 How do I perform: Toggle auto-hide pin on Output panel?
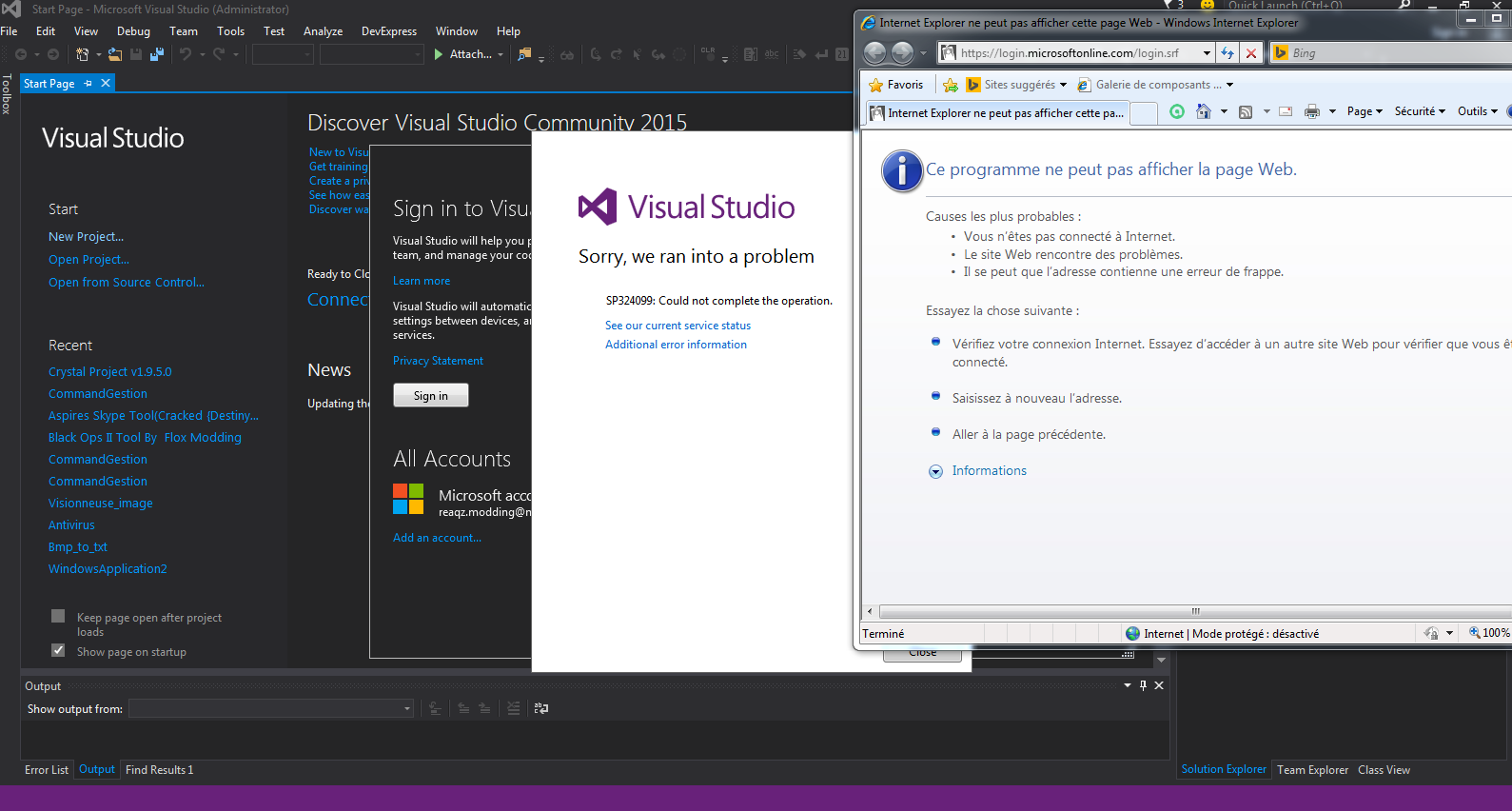[1143, 685]
